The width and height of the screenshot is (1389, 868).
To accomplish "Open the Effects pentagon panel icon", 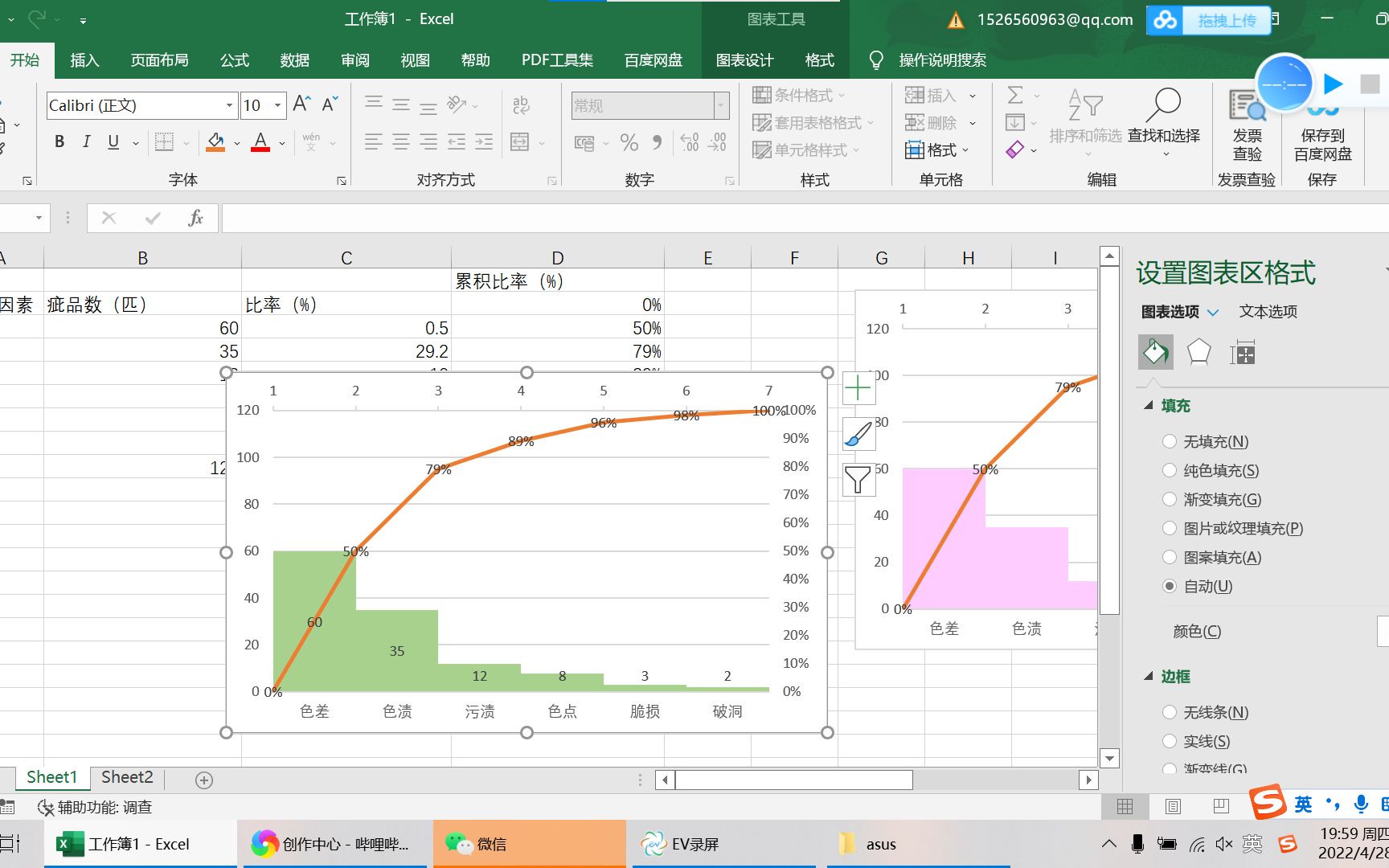I will (x=1199, y=351).
